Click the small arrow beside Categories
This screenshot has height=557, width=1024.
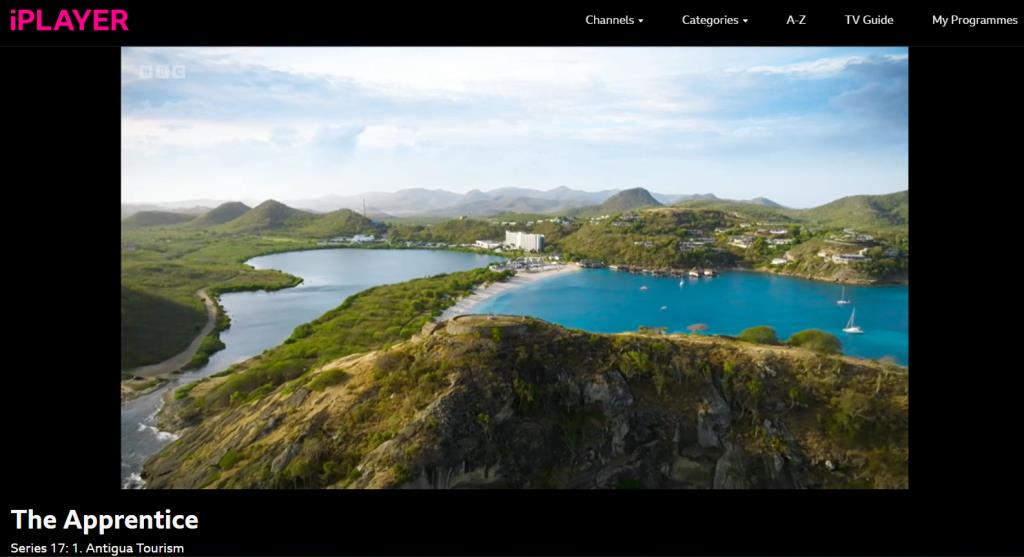pyautogui.click(x=745, y=21)
